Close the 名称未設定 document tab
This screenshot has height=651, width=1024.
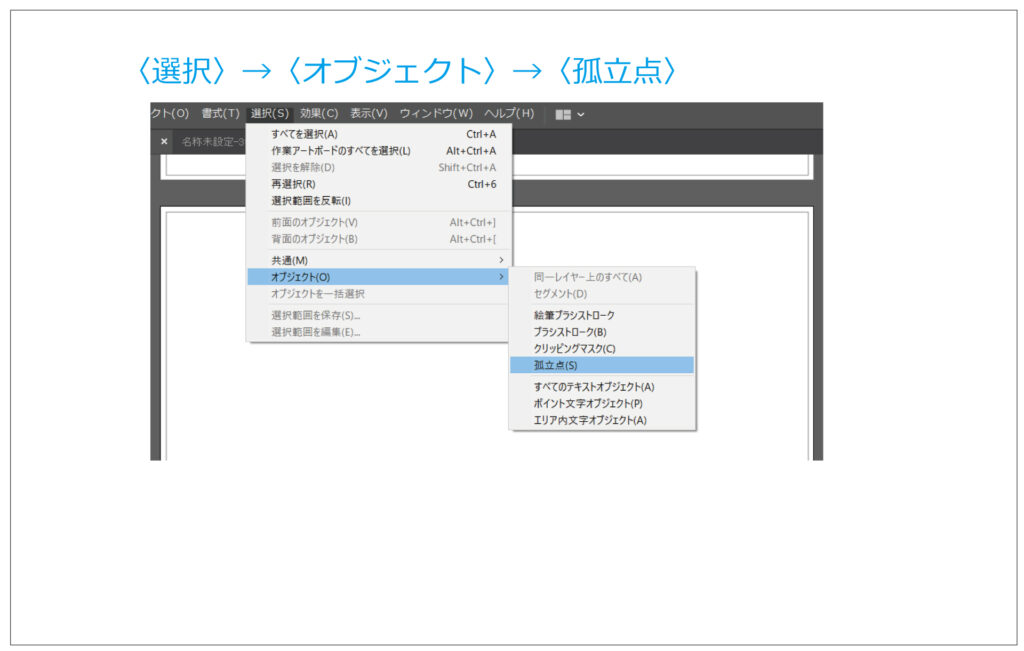click(164, 141)
